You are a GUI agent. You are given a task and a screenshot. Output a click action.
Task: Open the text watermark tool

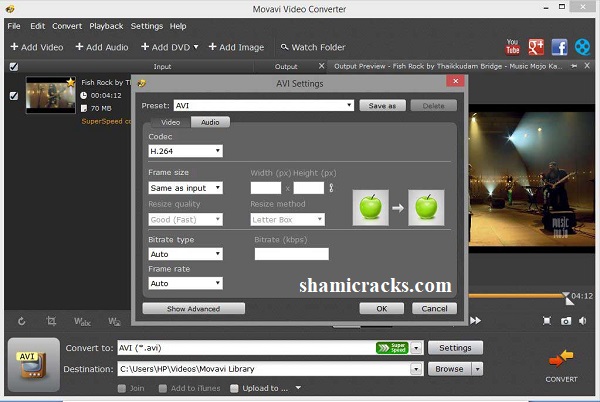pos(82,322)
